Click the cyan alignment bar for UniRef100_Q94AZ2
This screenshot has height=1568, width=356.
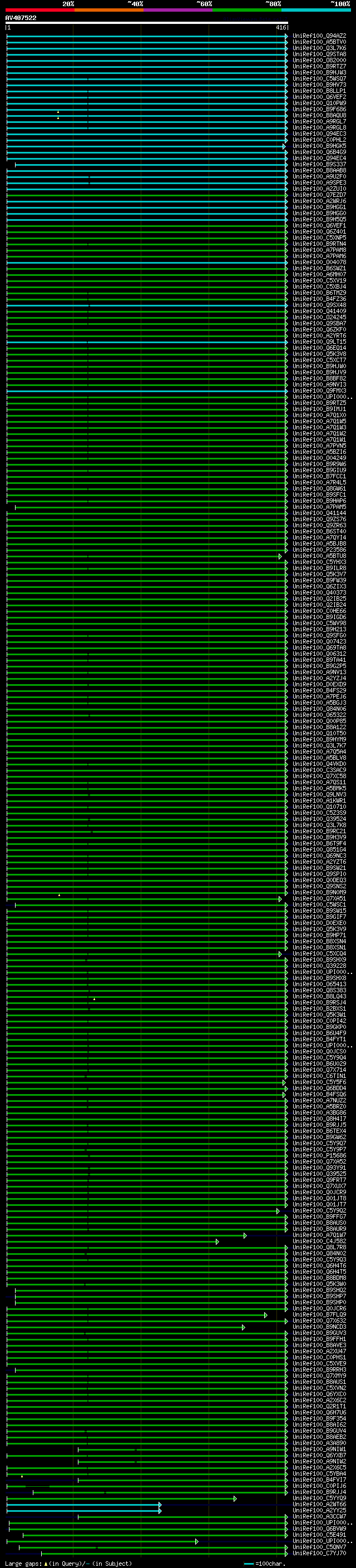(x=147, y=37)
